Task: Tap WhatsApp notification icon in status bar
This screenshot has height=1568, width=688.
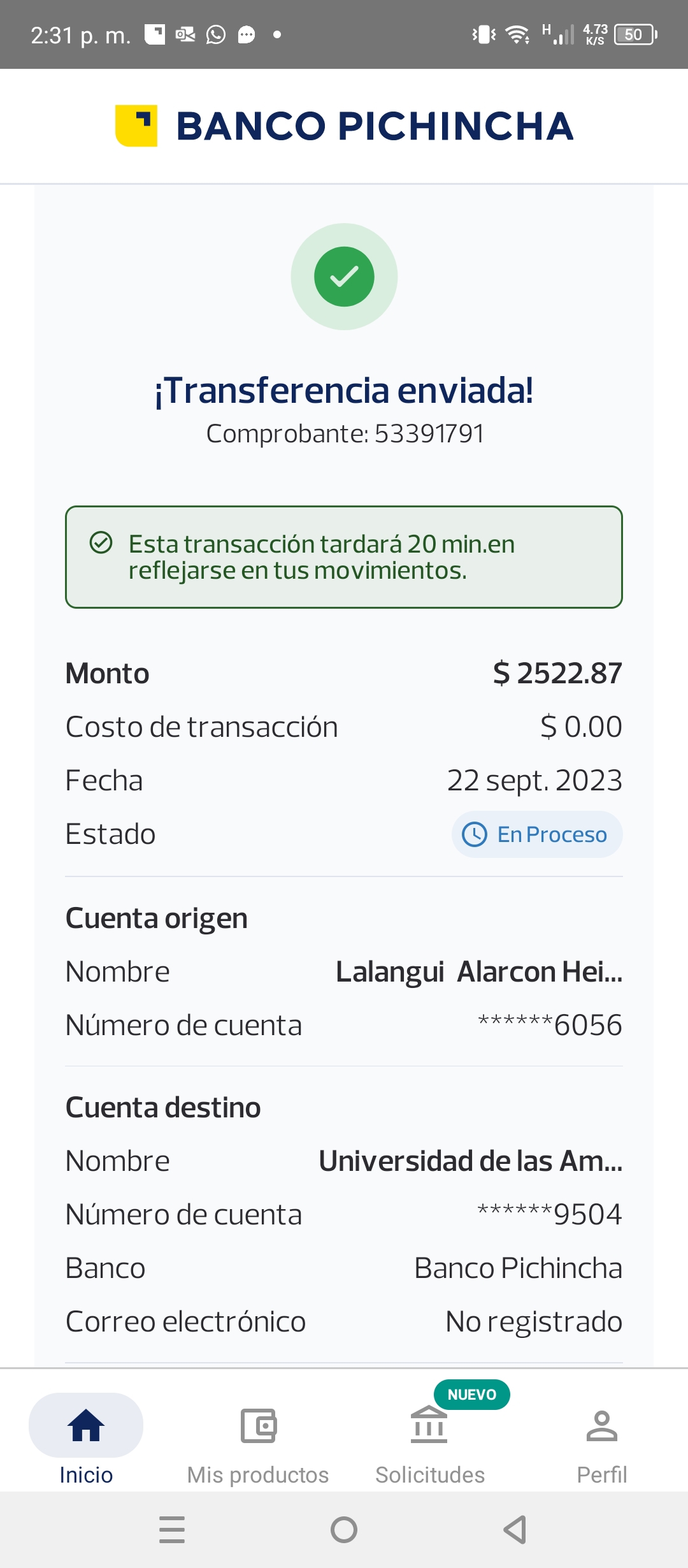Action: [216, 34]
